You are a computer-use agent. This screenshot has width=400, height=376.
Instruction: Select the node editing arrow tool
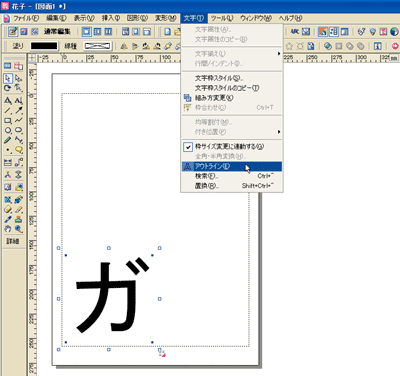19,79
